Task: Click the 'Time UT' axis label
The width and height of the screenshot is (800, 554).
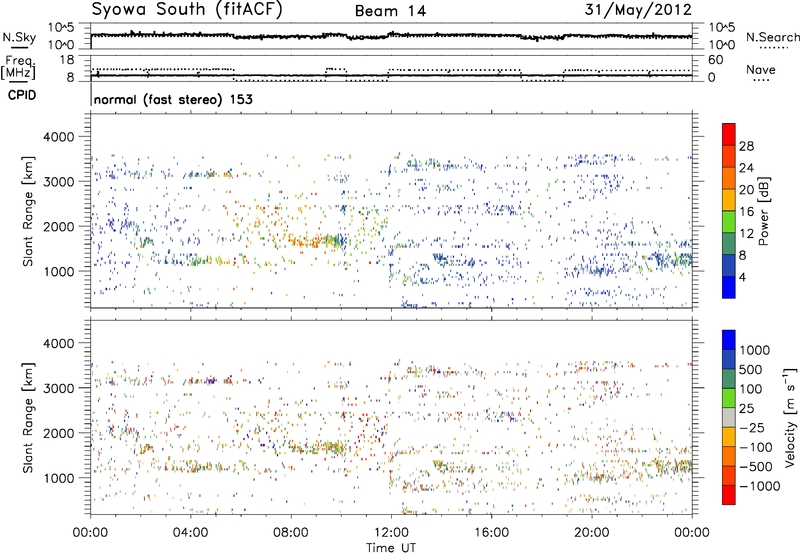Action: click(x=391, y=548)
